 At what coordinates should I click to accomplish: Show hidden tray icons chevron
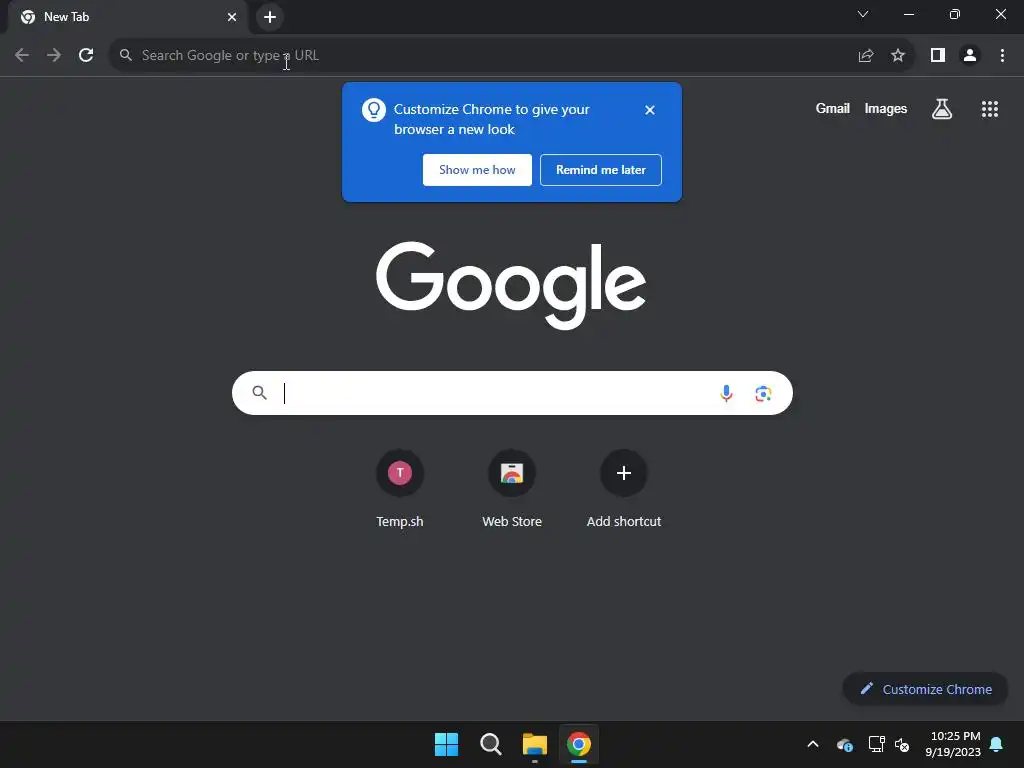tap(813, 744)
